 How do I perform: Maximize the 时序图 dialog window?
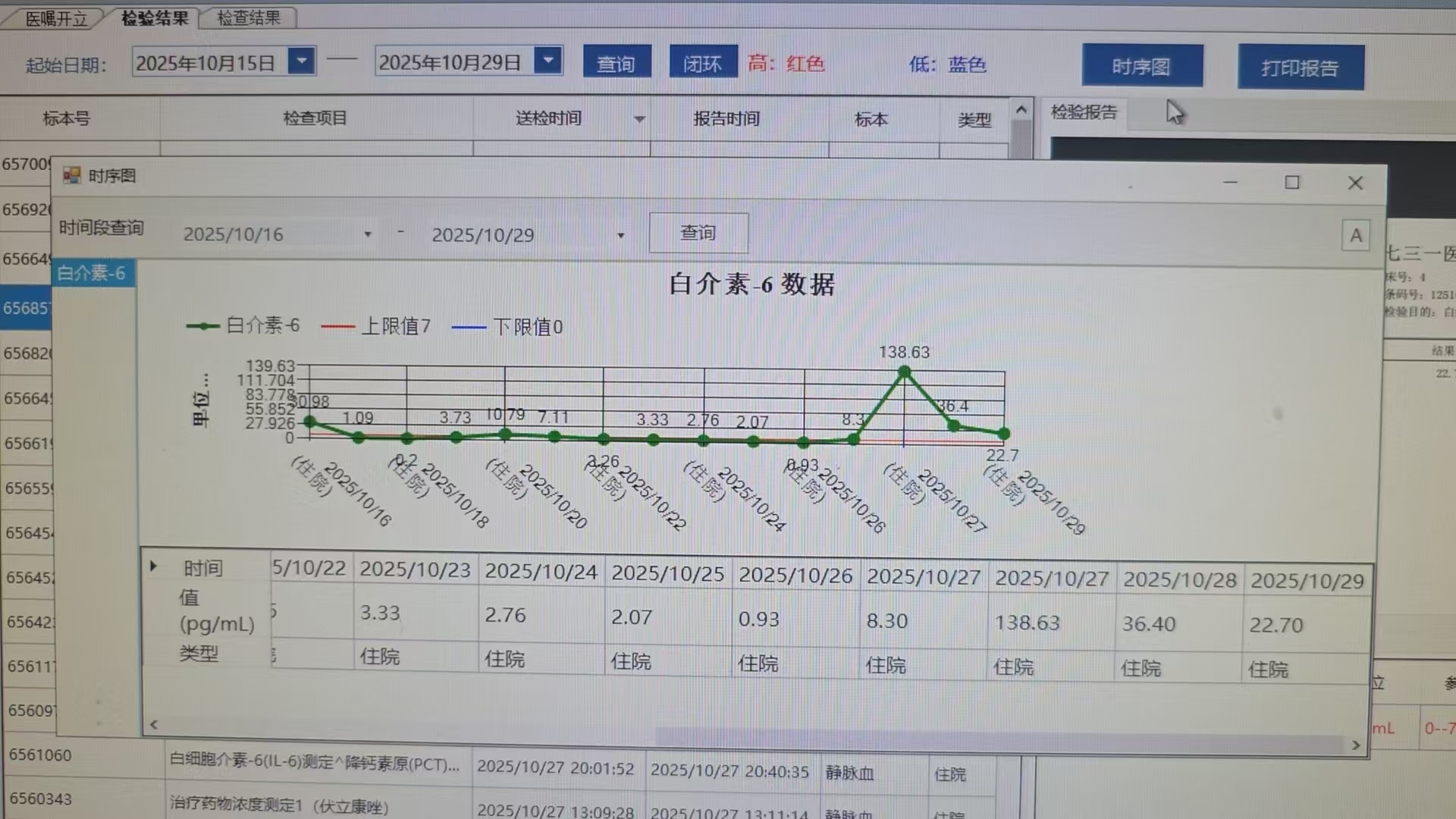coord(1292,183)
